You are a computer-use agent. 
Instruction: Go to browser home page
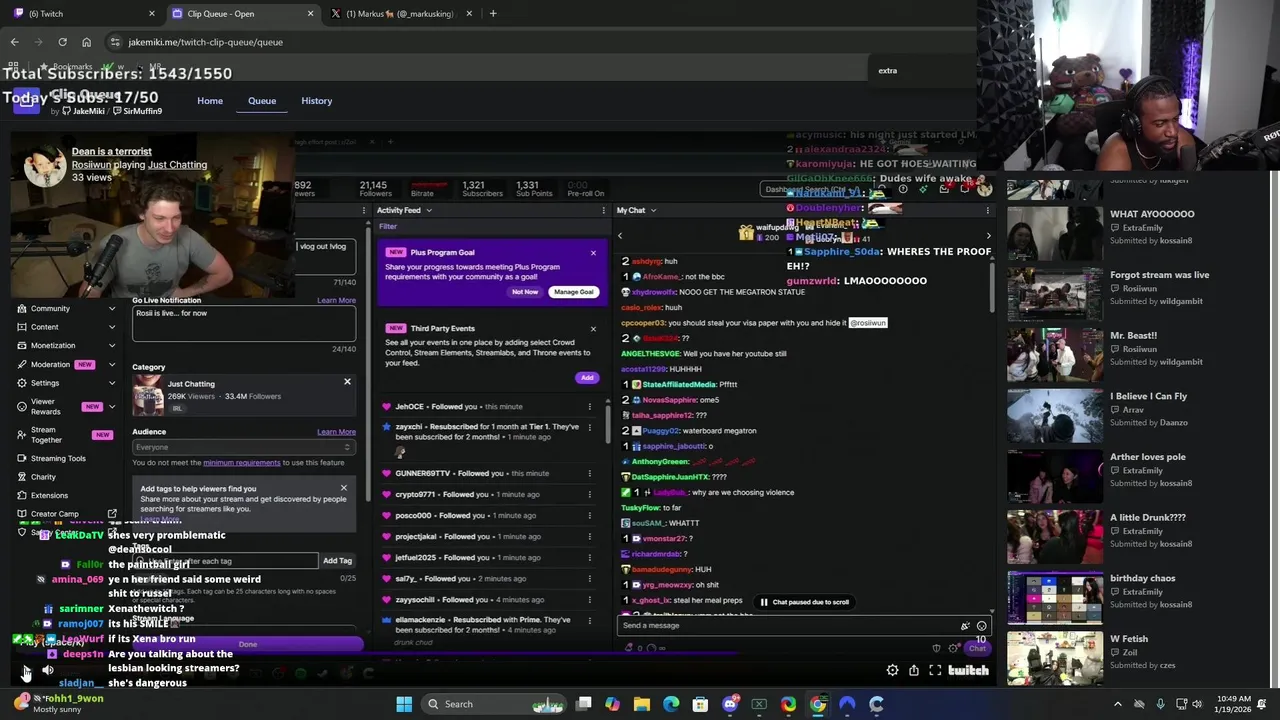pos(86,42)
